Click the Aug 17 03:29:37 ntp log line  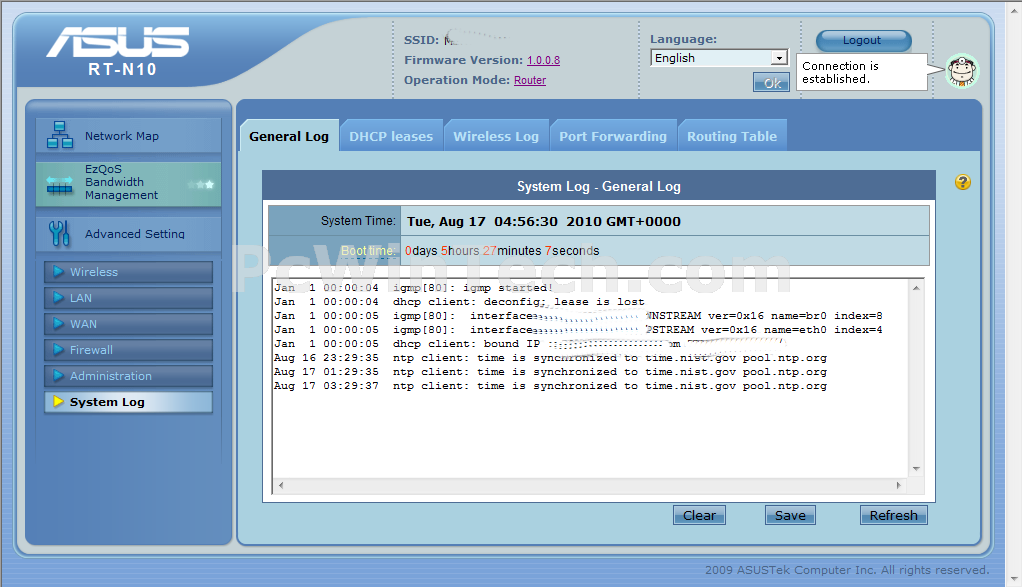pos(550,386)
